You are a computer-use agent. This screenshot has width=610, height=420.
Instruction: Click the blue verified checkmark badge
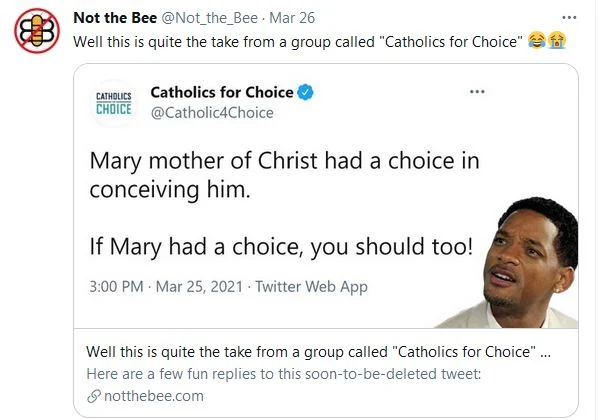[308, 93]
